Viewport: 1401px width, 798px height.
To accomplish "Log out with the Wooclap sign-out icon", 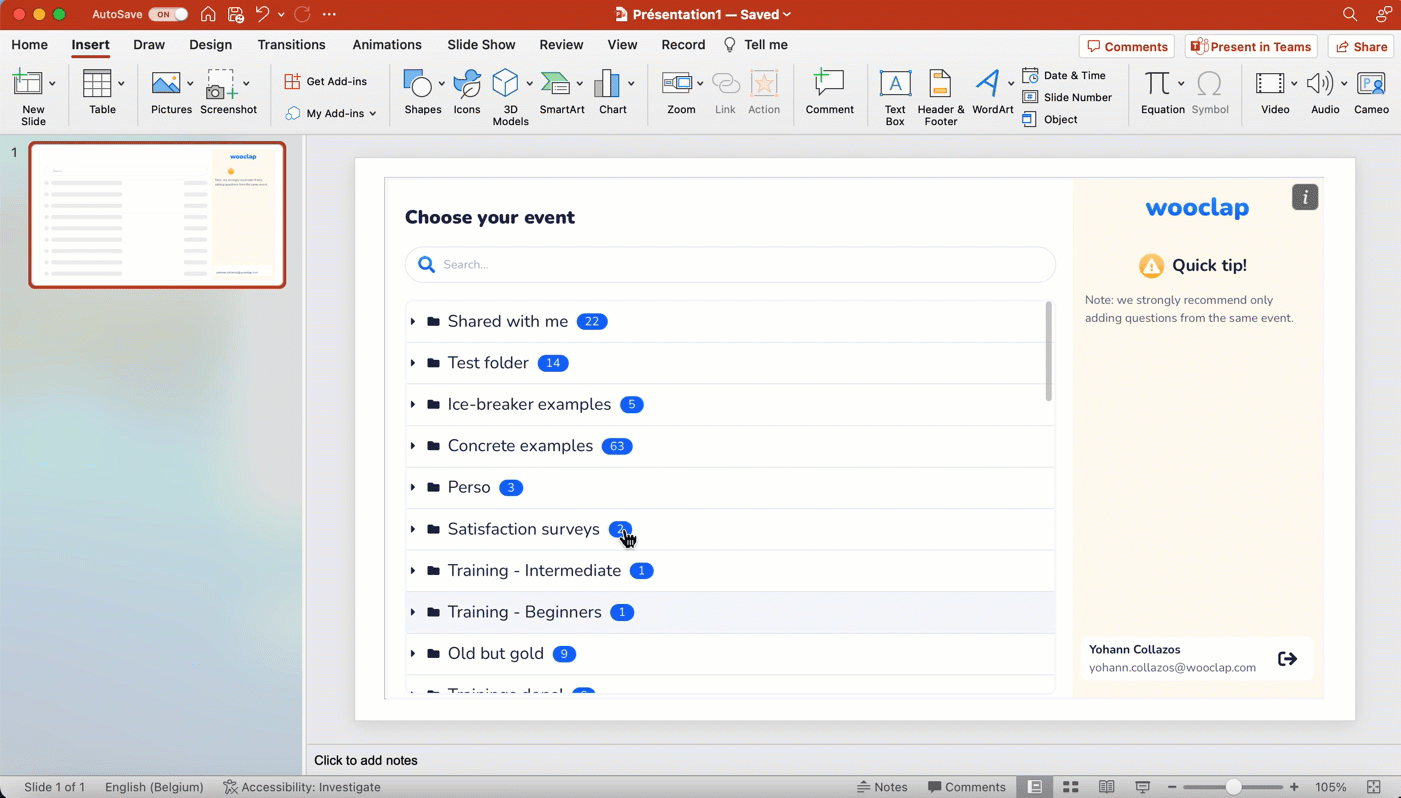I will [1287, 659].
